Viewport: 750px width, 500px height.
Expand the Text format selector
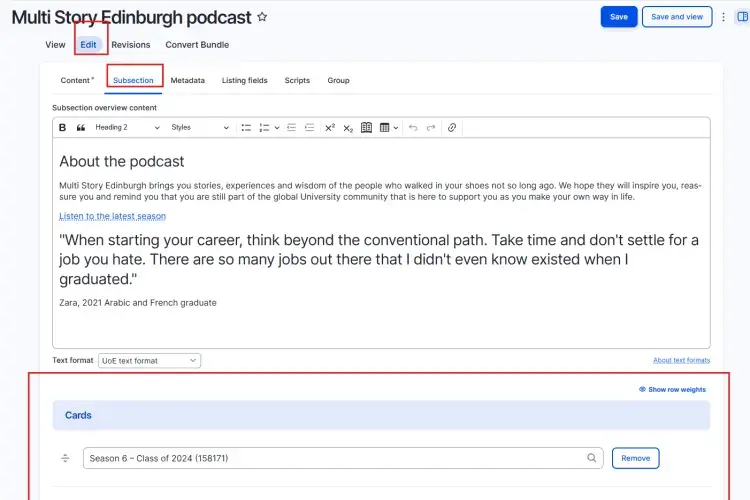click(150, 360)
